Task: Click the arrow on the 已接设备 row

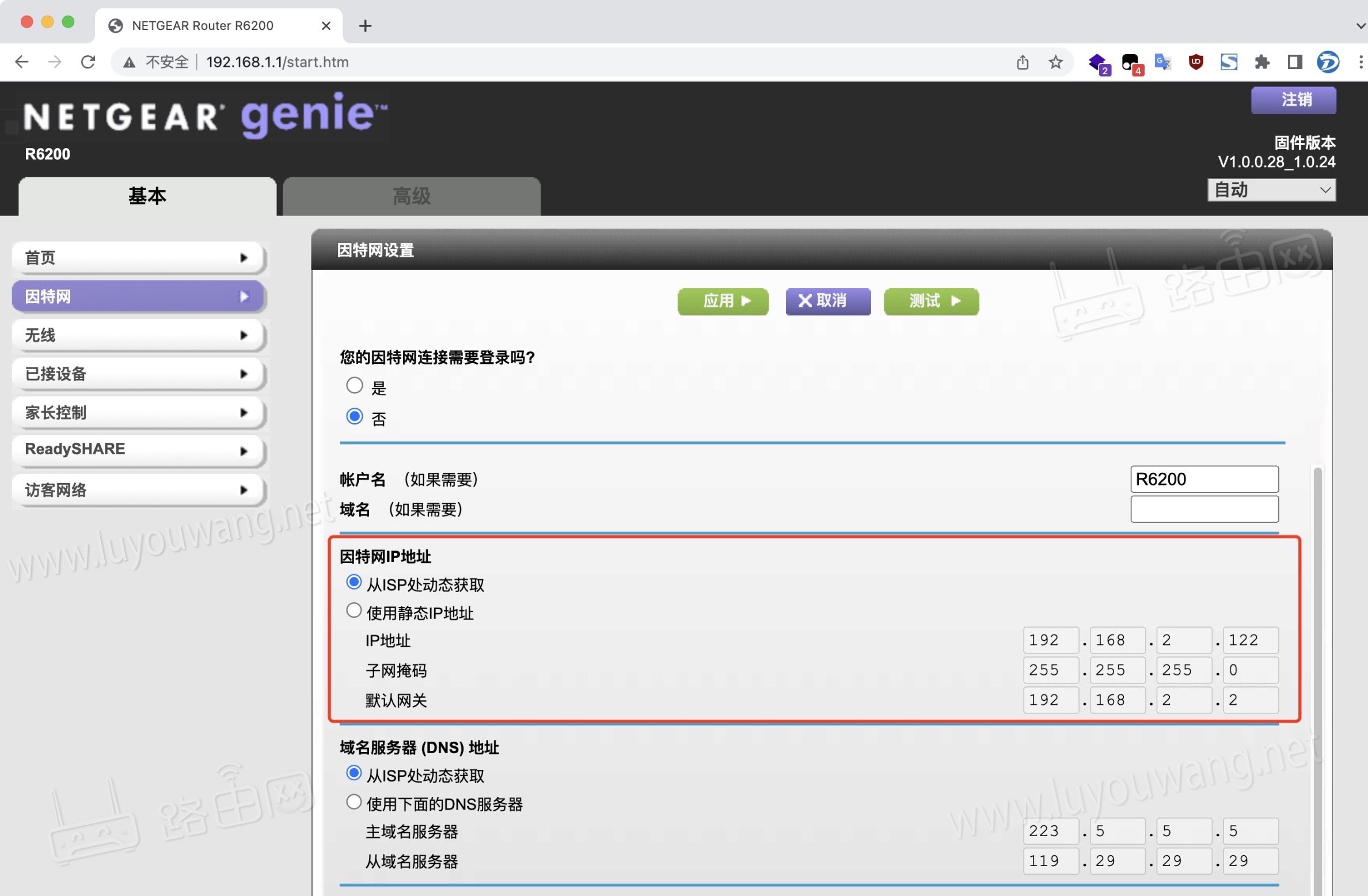Action: 244,373
